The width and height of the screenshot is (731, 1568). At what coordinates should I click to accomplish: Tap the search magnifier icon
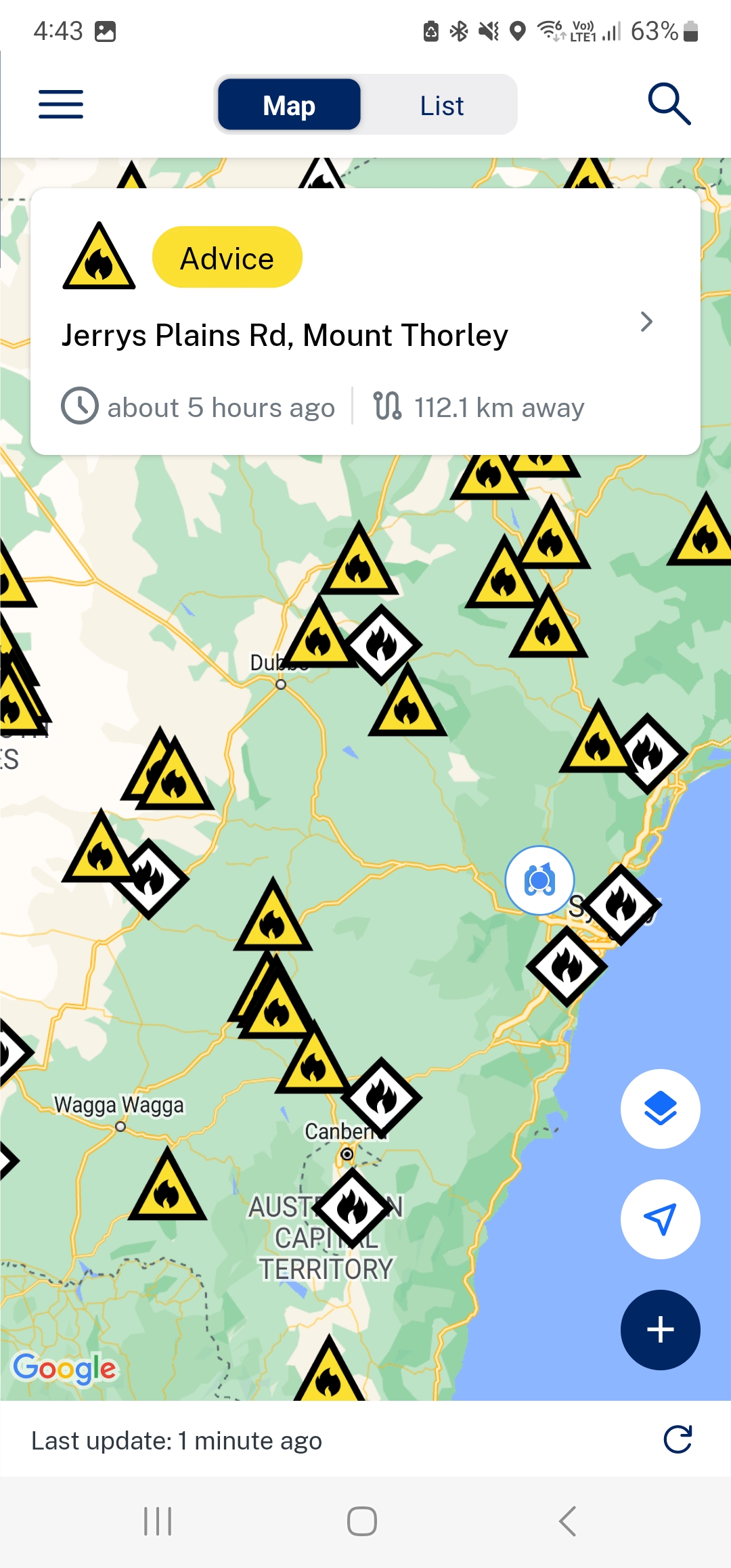point(669,104)
